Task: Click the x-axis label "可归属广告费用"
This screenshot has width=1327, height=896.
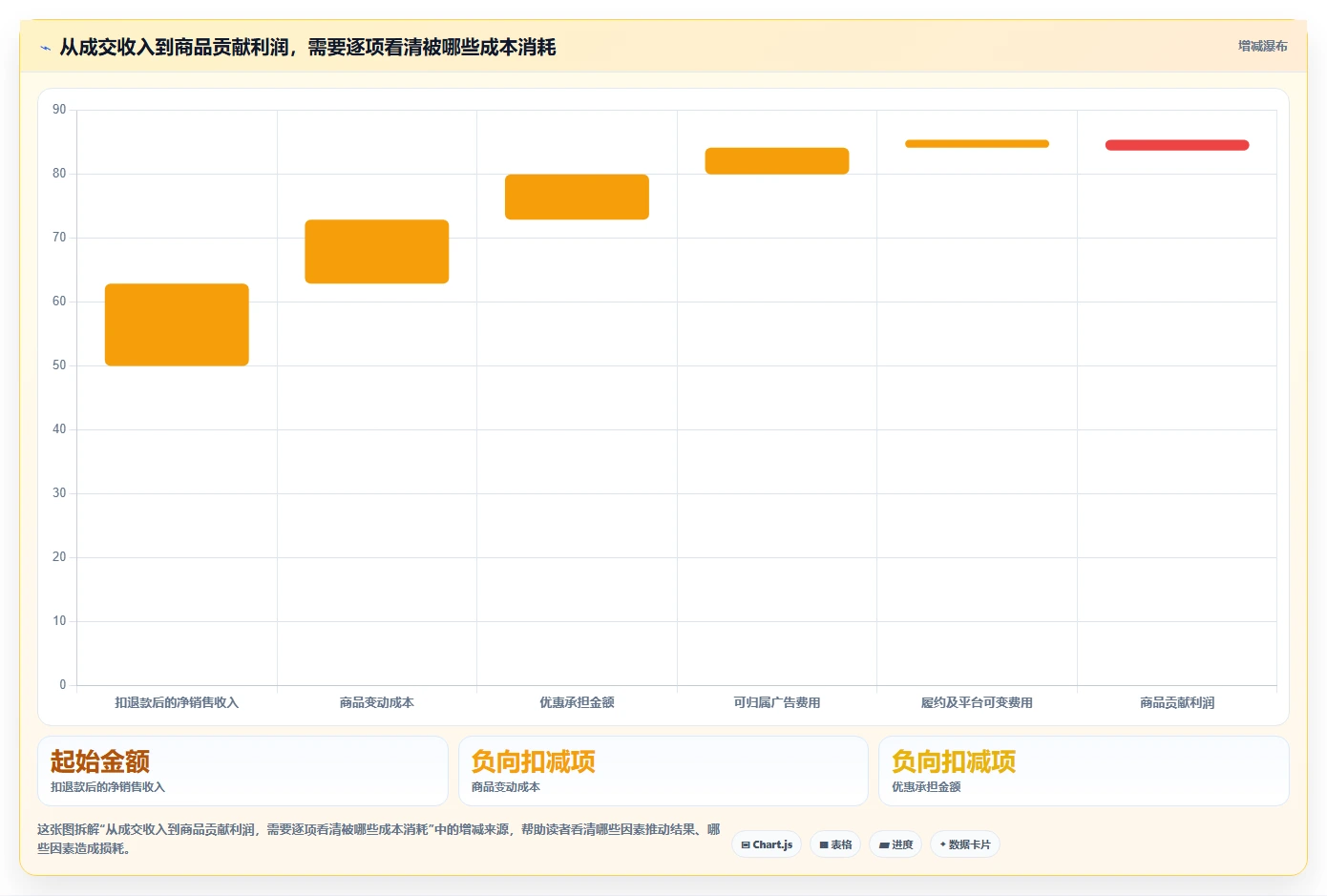Action: 777,702
